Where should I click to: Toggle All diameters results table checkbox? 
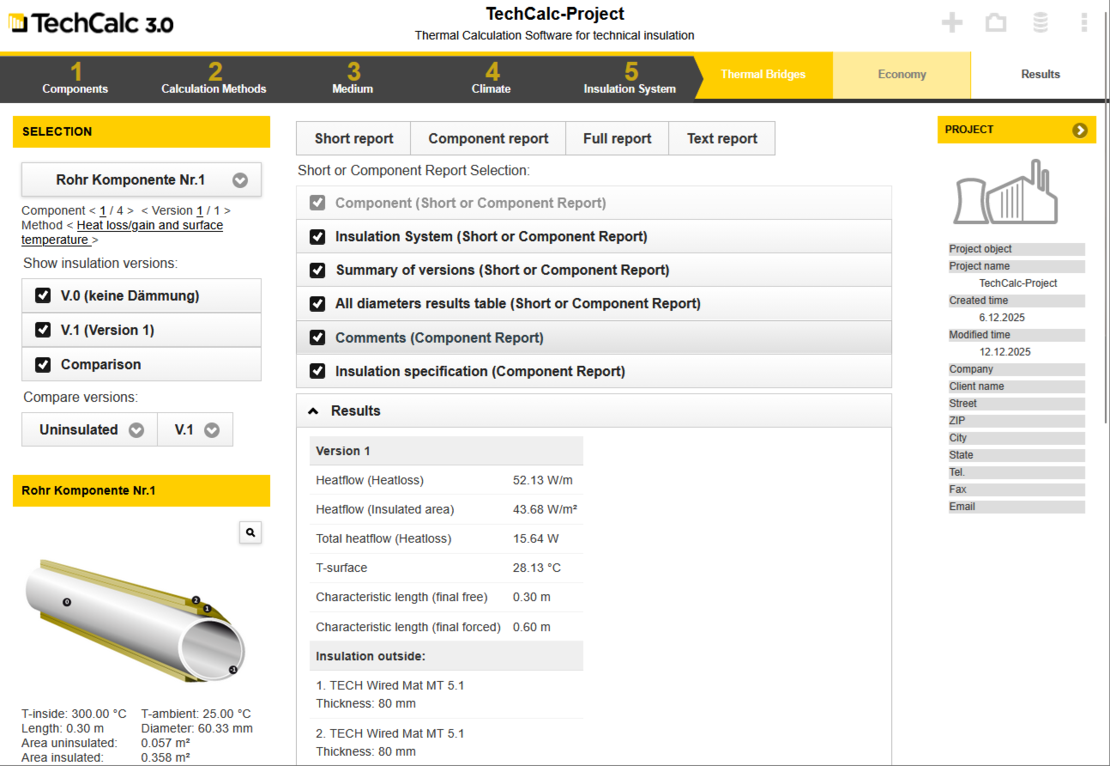point(318,304)
